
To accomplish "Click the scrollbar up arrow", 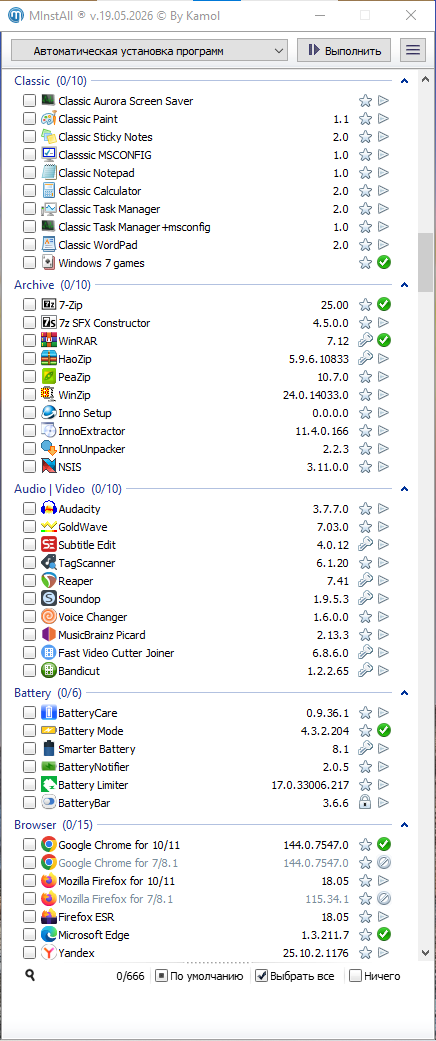I will pos(425,80).
